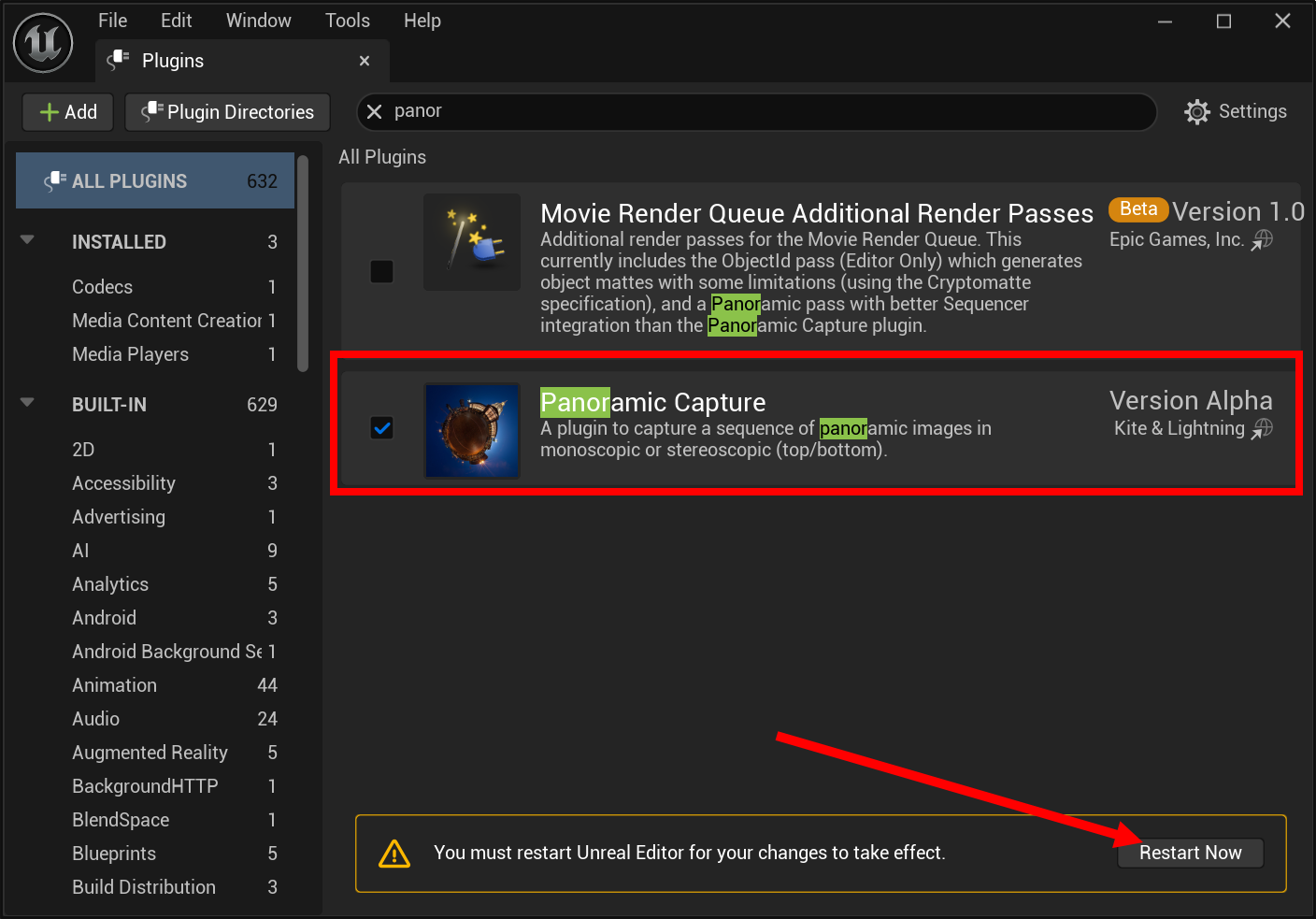This screenshot has width=1316, height=919.
Task: Close the Plugins tab
Action: tap(365, 61)
